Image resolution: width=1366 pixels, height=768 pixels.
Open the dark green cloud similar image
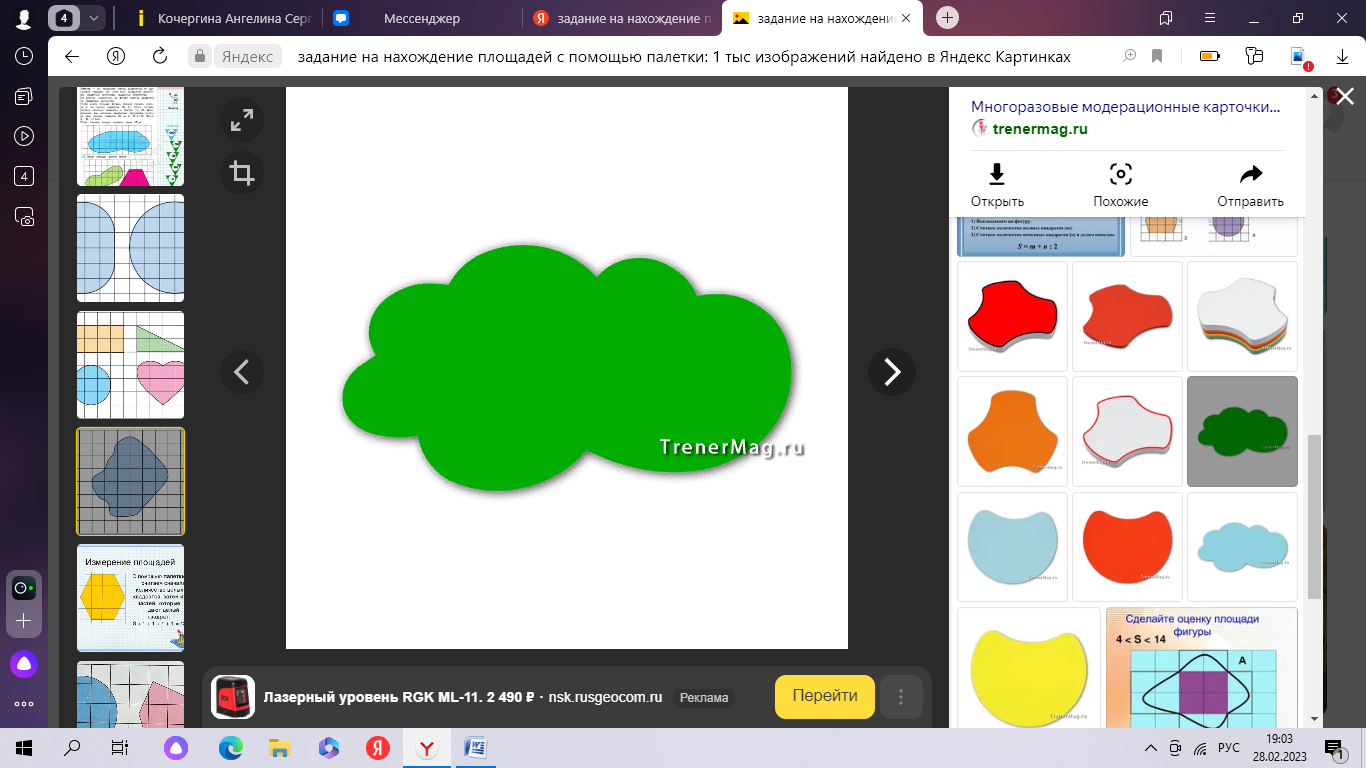1242,432
